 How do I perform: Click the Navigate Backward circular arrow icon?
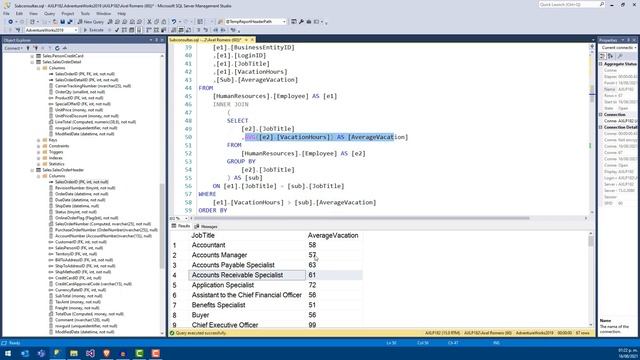(x=10, y=22)
